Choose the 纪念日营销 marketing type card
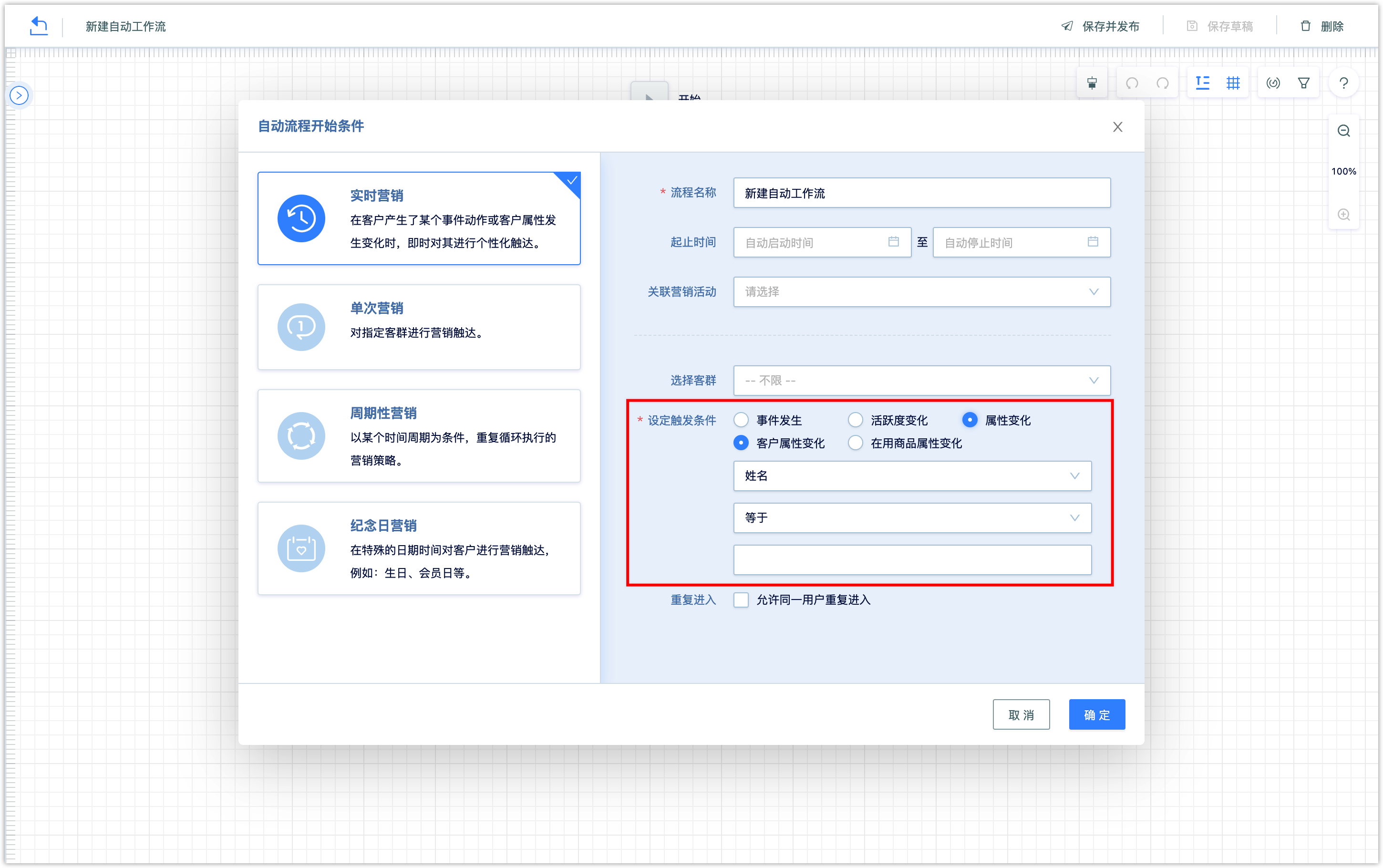The image size is (1383, 868). (x=419, y=548)
